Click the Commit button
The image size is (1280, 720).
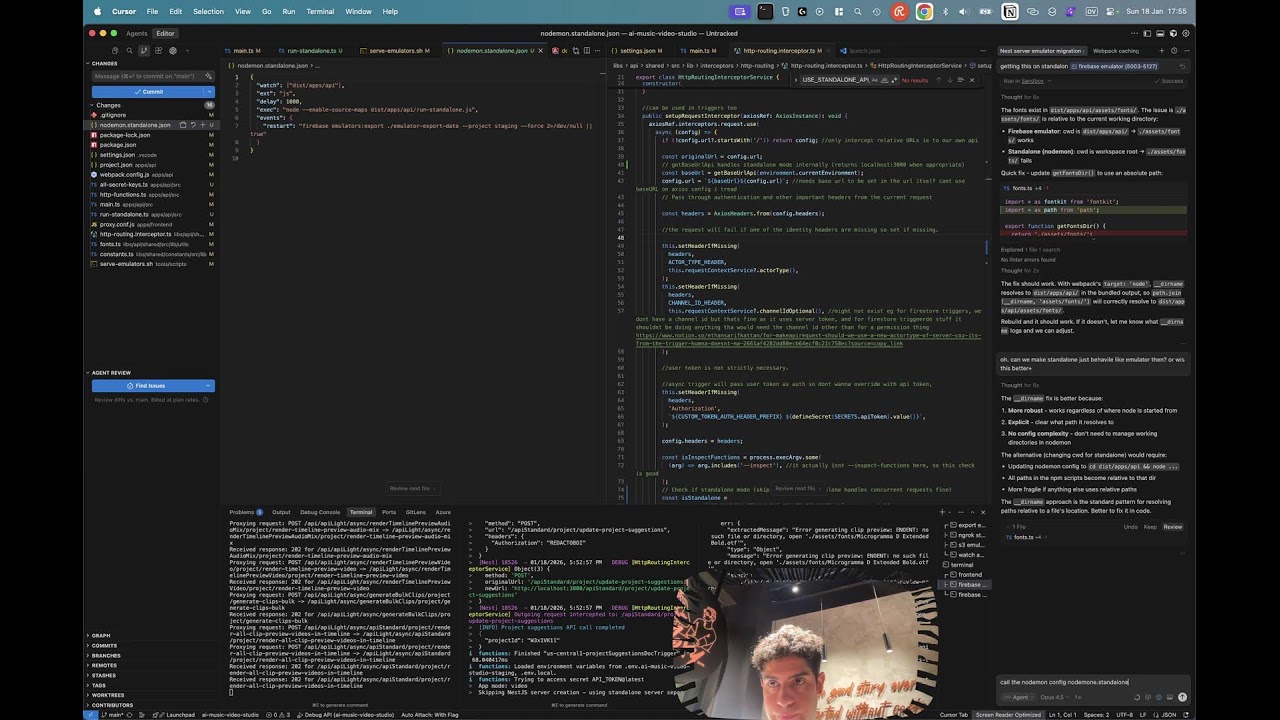(x=147, y=92)
